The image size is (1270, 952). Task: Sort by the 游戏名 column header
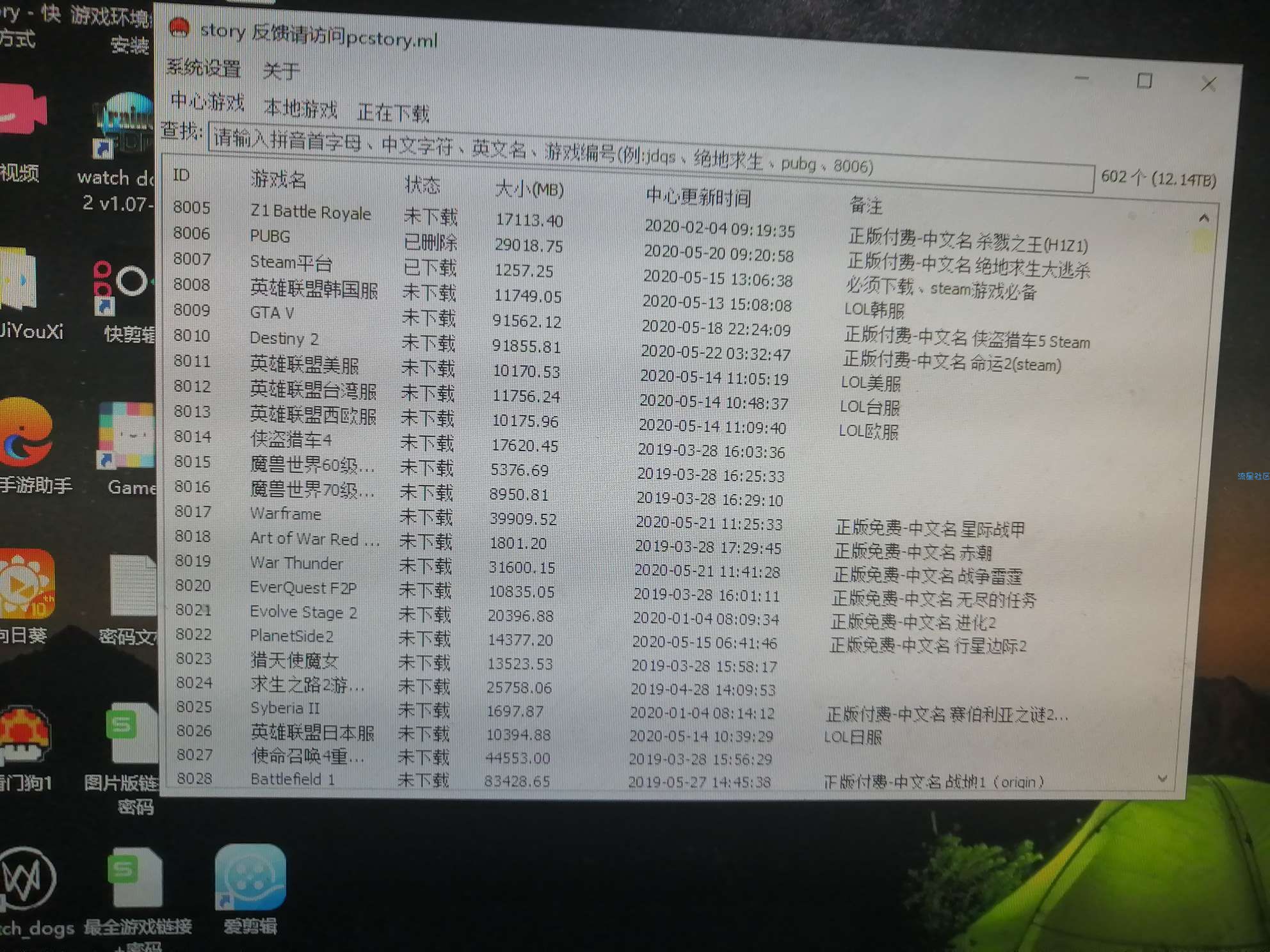278,179
